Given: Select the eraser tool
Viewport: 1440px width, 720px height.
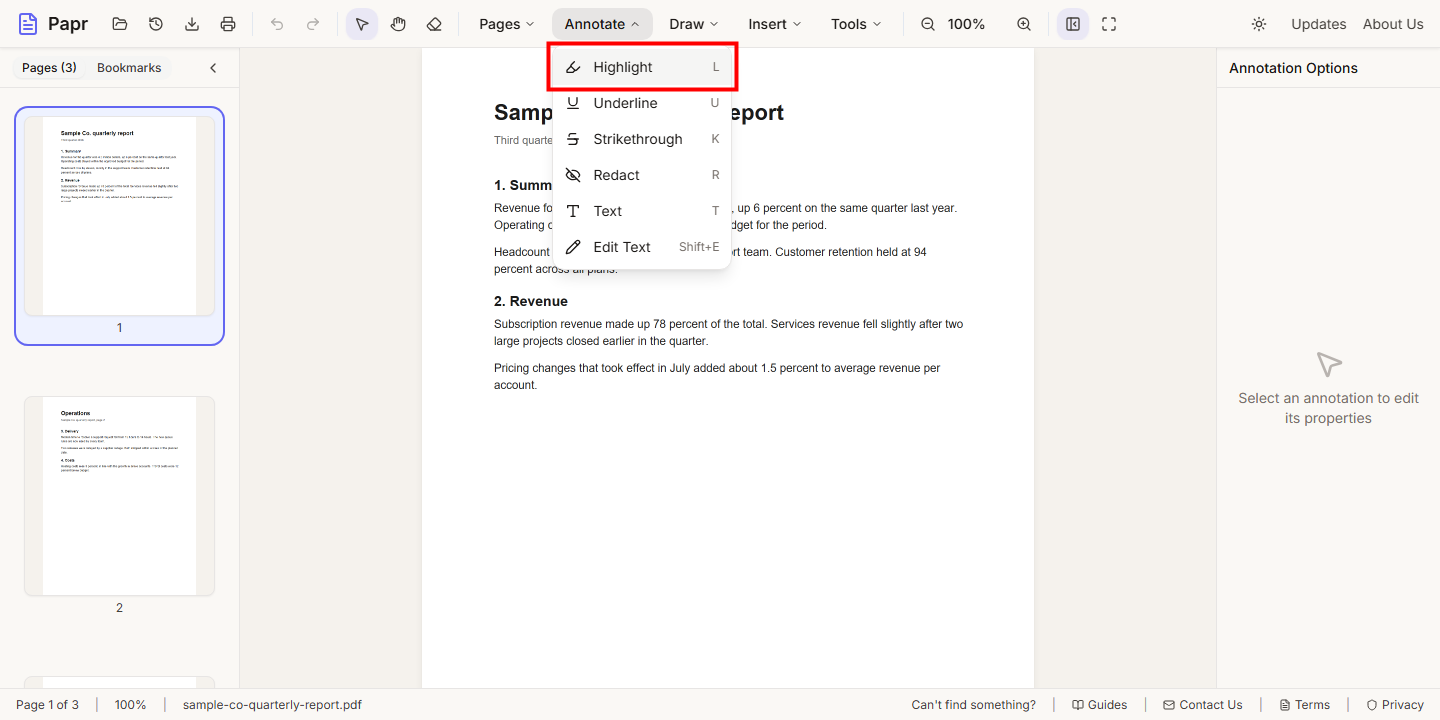Looking at the screenshot, I should tap(434, 24).
